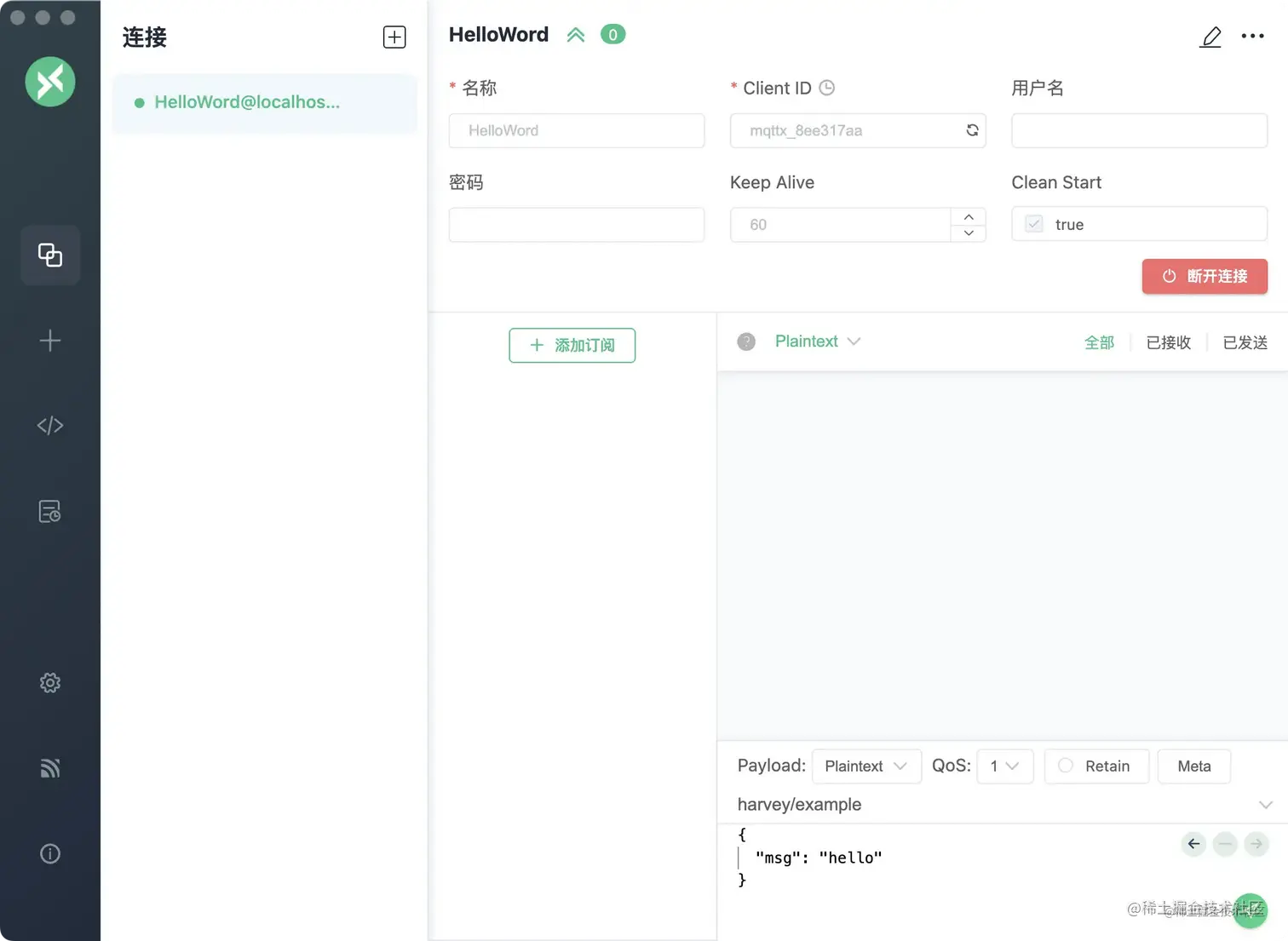Image resolution: width=1288 pixels, height=941 pixels.
Task: Filter to sent messages (已发送)
Action: 1245,342
